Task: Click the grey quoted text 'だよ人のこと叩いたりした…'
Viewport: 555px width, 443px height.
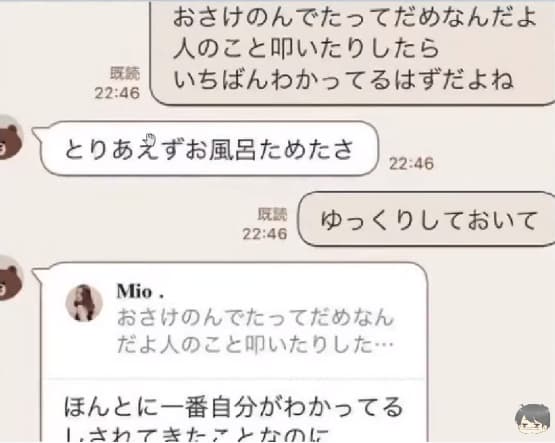Action: (255, 345)
